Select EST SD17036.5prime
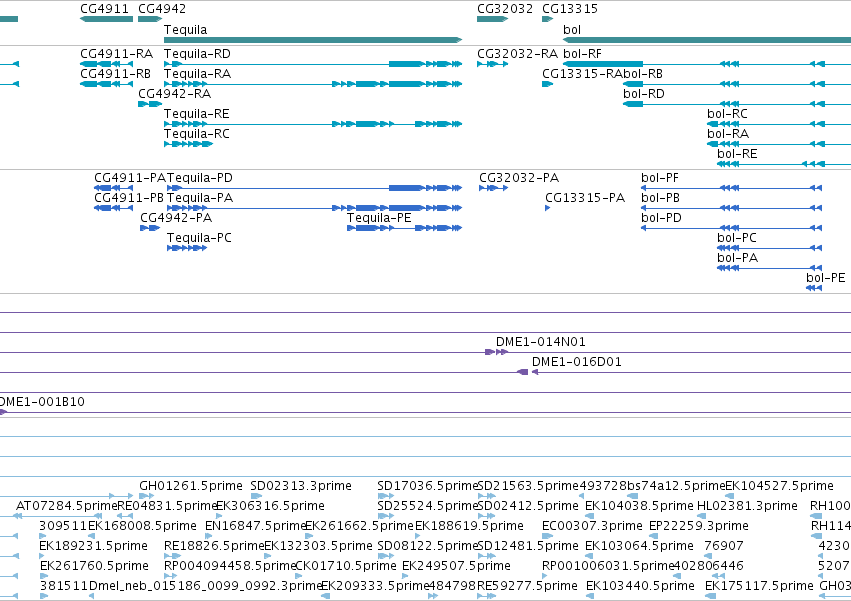This screenshot has height=601, width=851. pyautogui.click(x=386, y=496)
